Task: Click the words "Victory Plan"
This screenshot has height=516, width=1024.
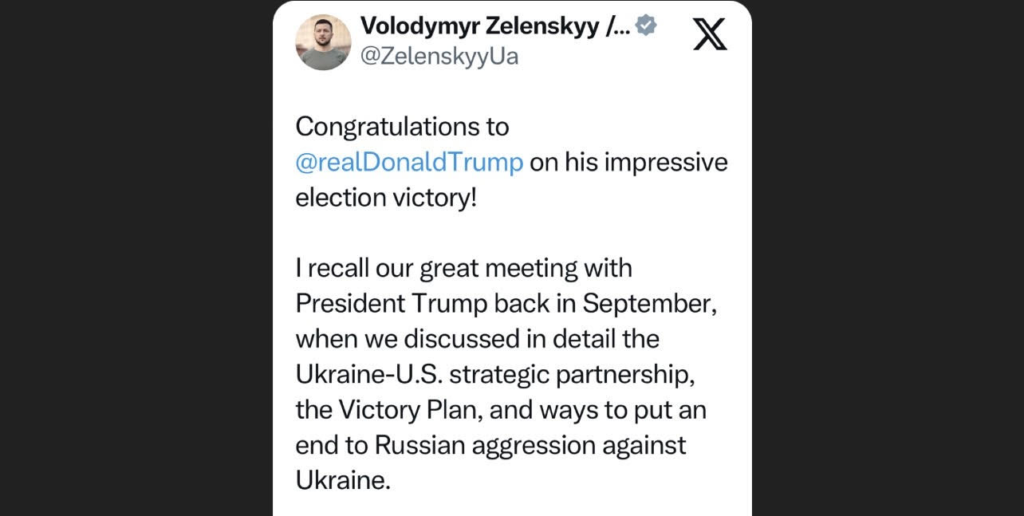Action: (x=407, y=409)
